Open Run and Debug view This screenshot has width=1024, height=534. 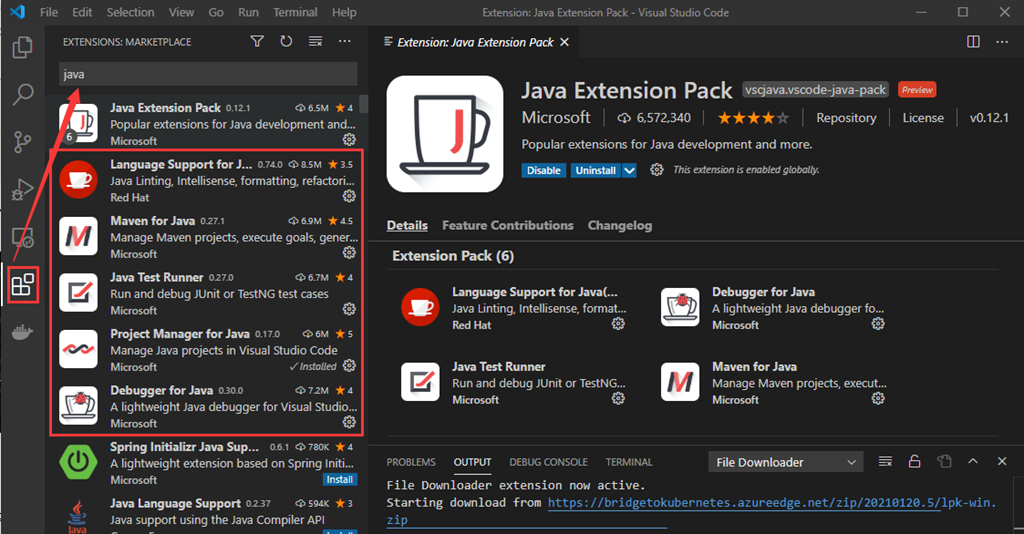[x=23, y=189]
